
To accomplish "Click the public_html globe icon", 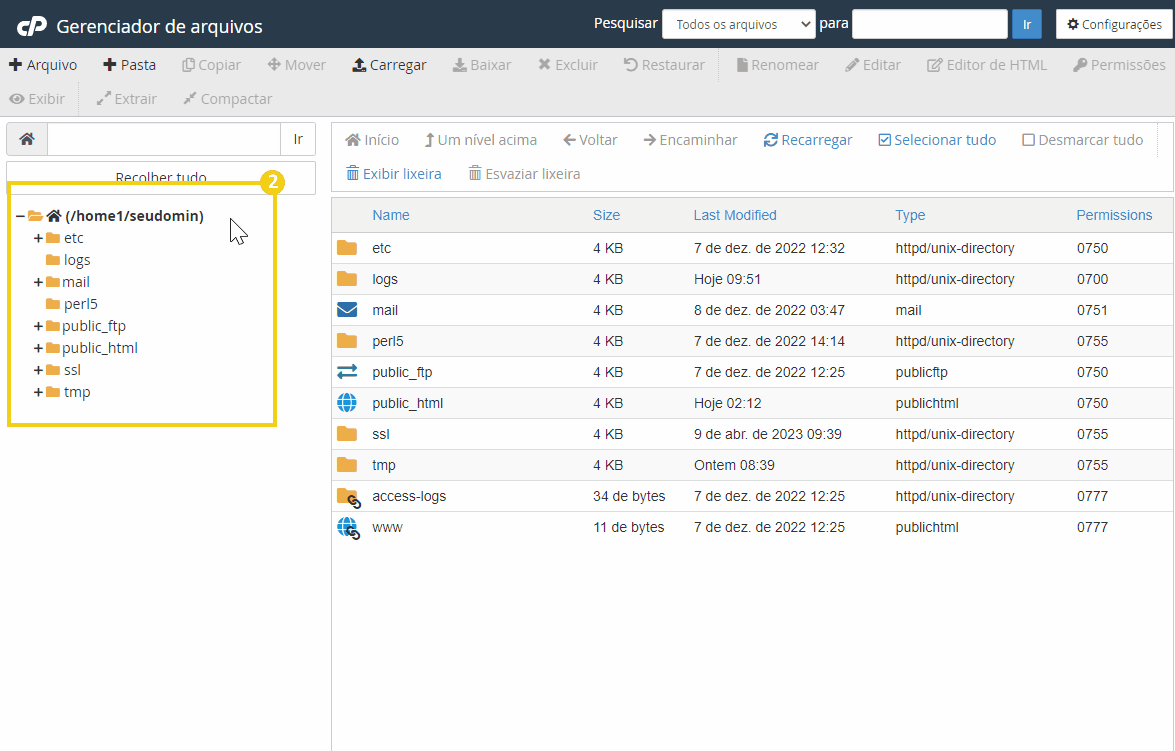I will pos(347,403).
